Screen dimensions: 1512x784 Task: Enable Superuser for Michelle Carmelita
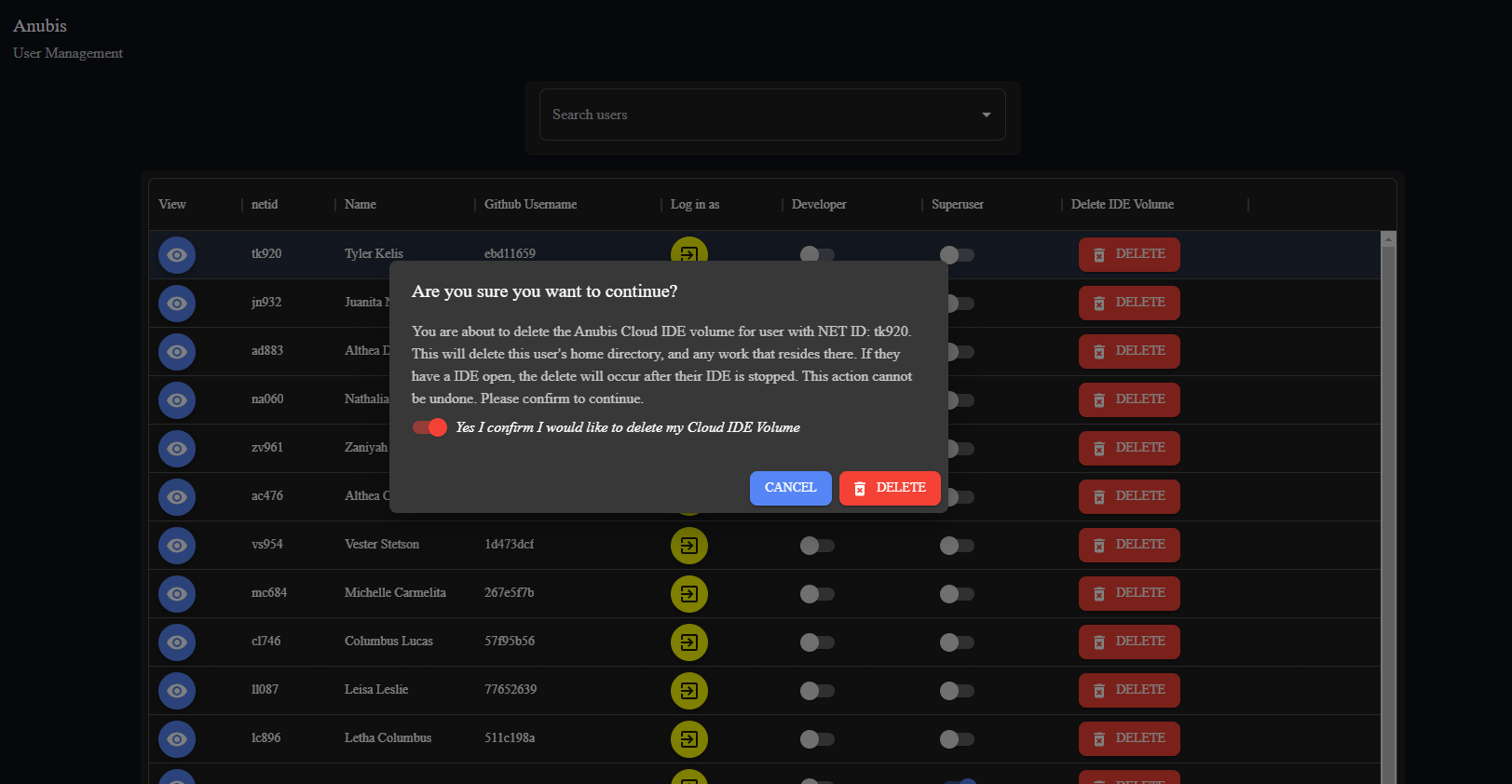957,594
